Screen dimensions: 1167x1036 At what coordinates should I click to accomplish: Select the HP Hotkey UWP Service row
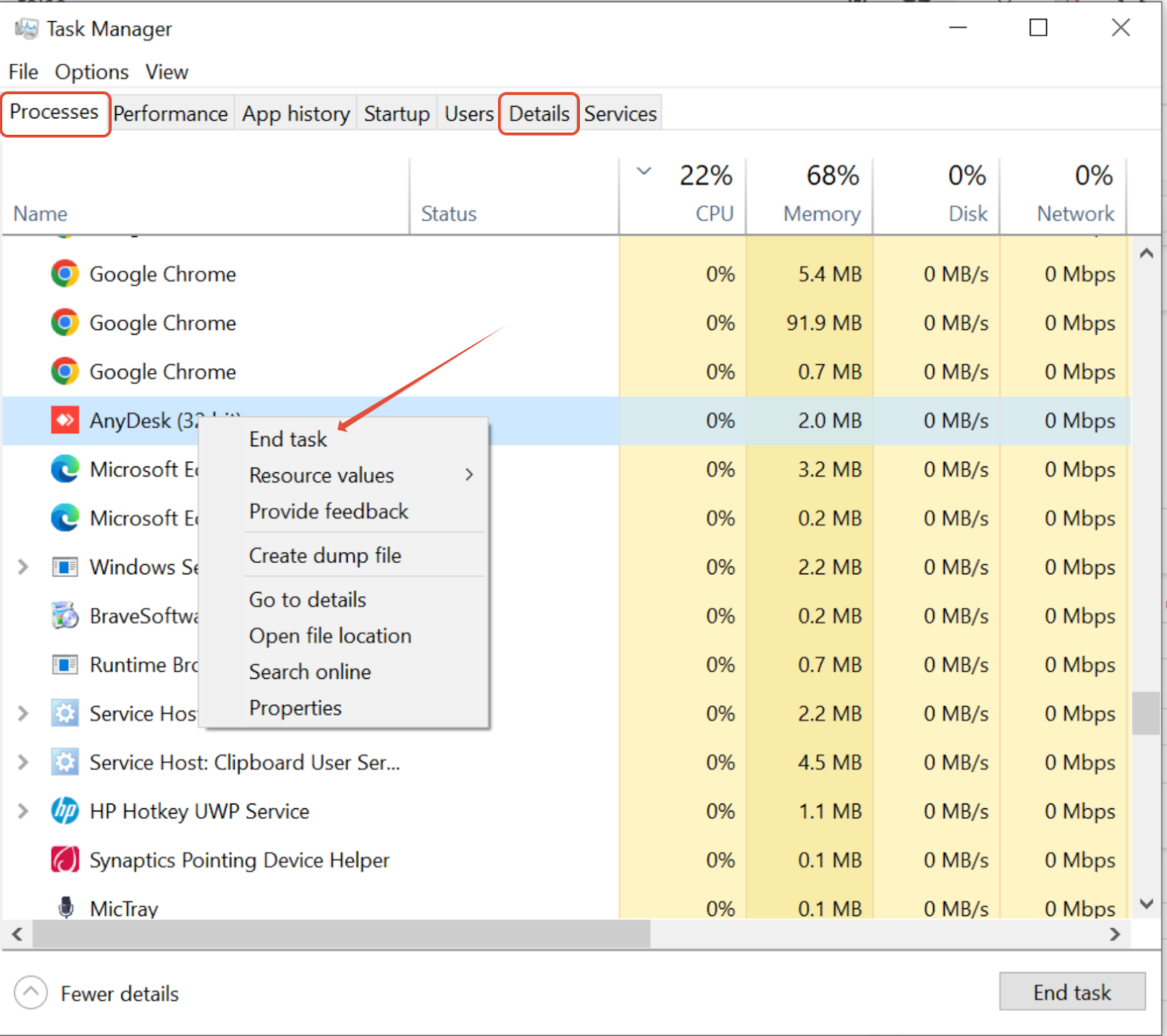566,811
